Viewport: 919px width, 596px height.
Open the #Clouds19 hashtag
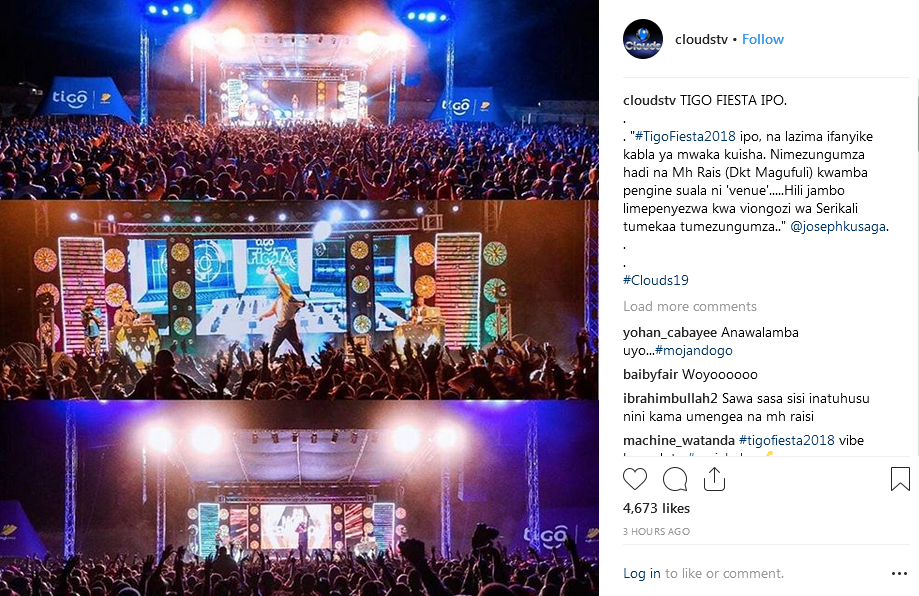click(x=655, y=281)
